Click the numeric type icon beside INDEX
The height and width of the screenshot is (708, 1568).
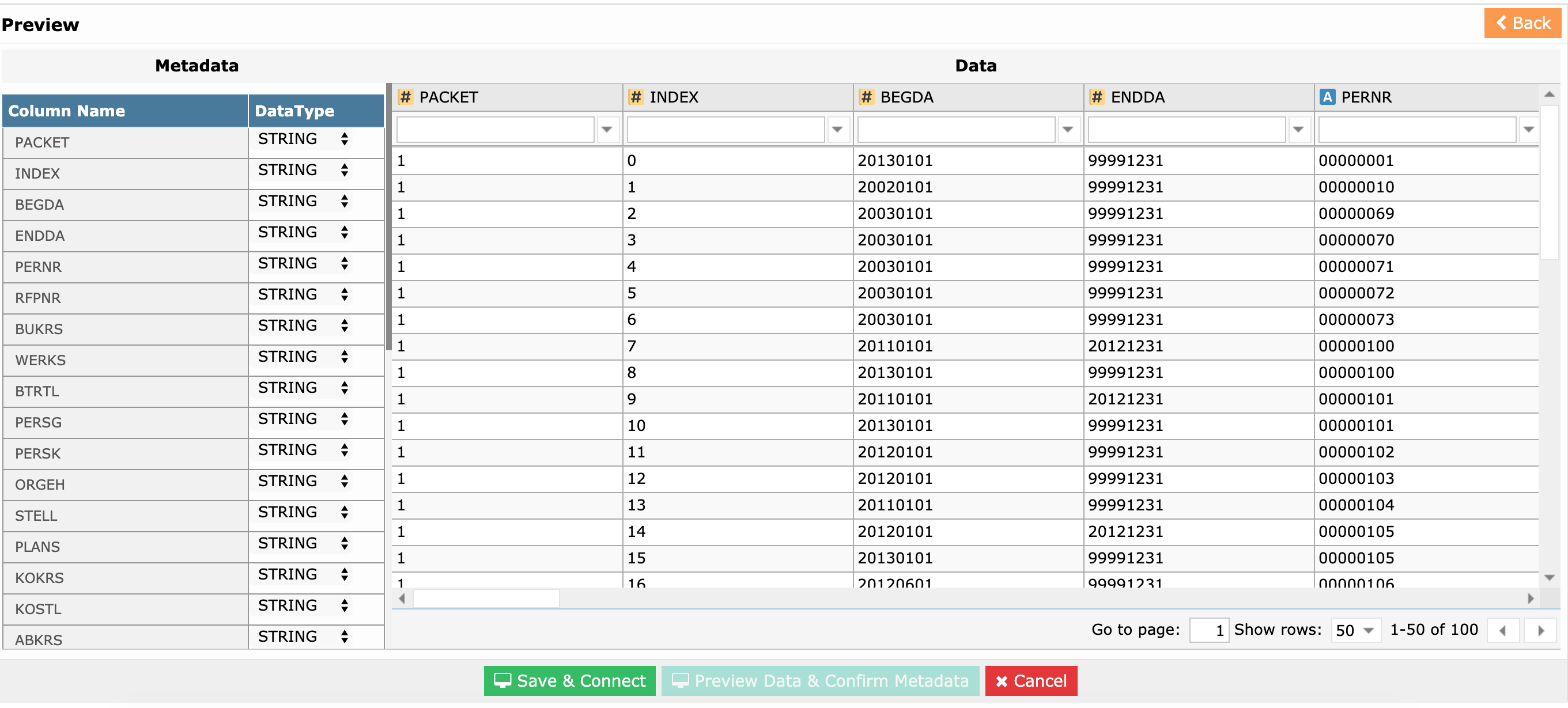click(x=636, y=97)
